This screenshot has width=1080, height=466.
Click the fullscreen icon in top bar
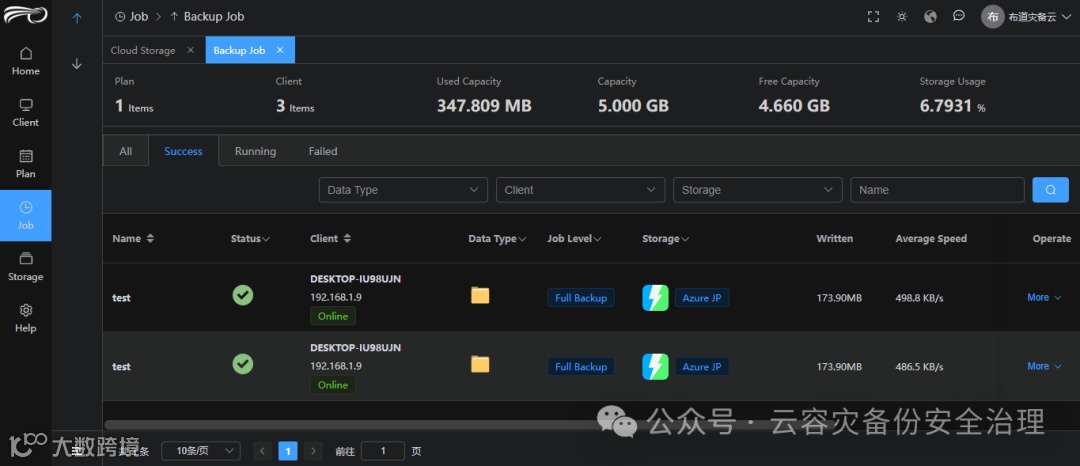click(873, 17)
